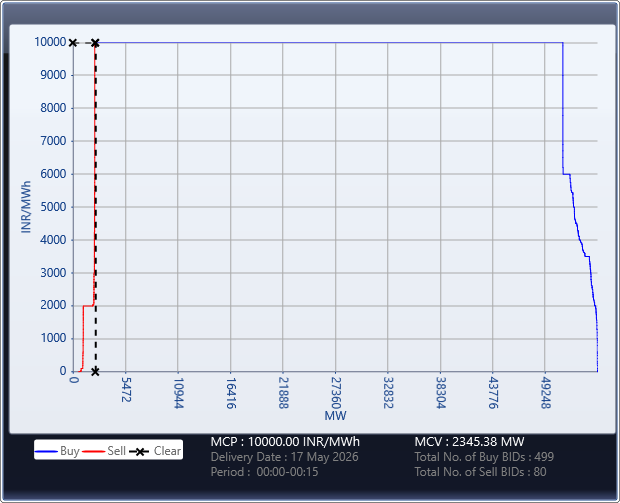620x503 pixels.
Task: Click the 38304 x-axis label
Action: (x=440, y=393)
